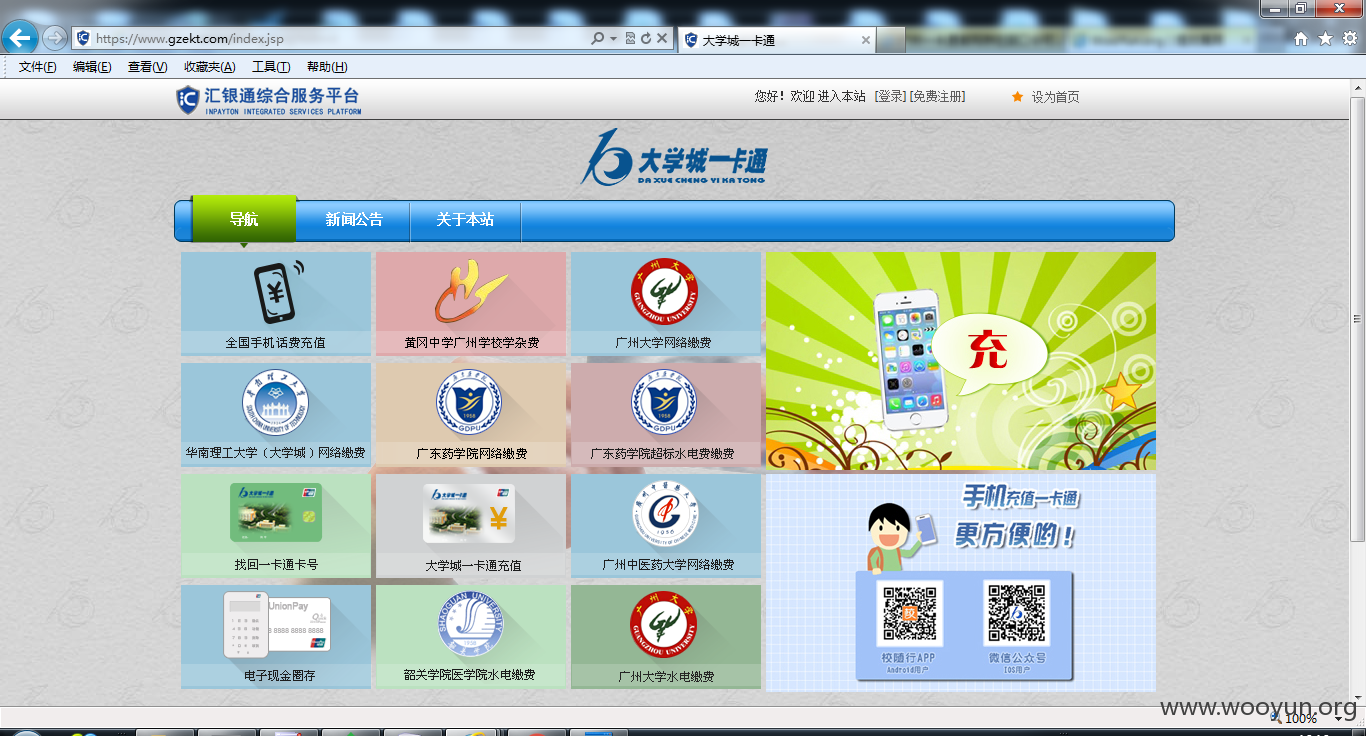Open the 文件(F) menu
Image resolution: width=1366 pixels, height=736 pixels.
click(37, 67)
